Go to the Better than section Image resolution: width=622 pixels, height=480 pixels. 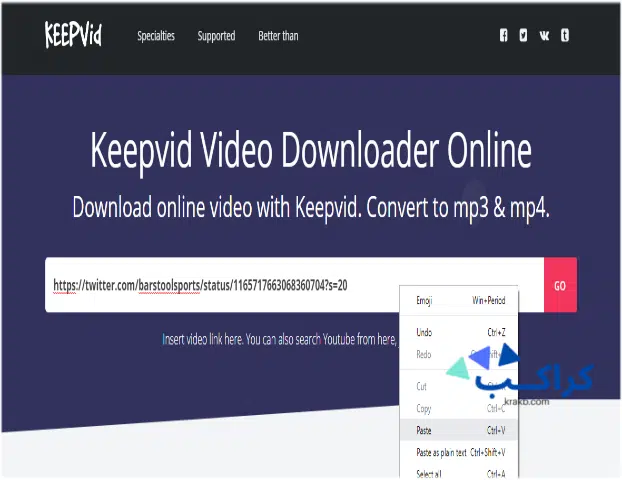(278, 36)
